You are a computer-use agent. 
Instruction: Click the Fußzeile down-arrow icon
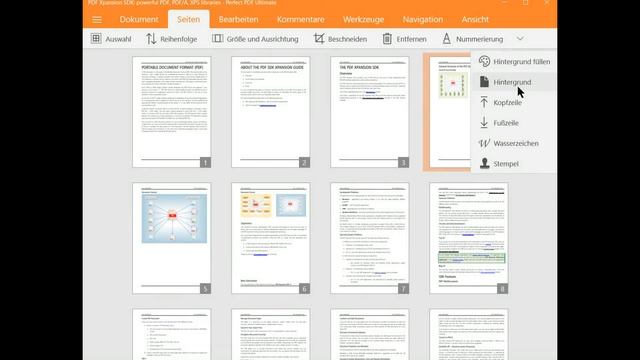pyautogui.click(x=484, y=122)
